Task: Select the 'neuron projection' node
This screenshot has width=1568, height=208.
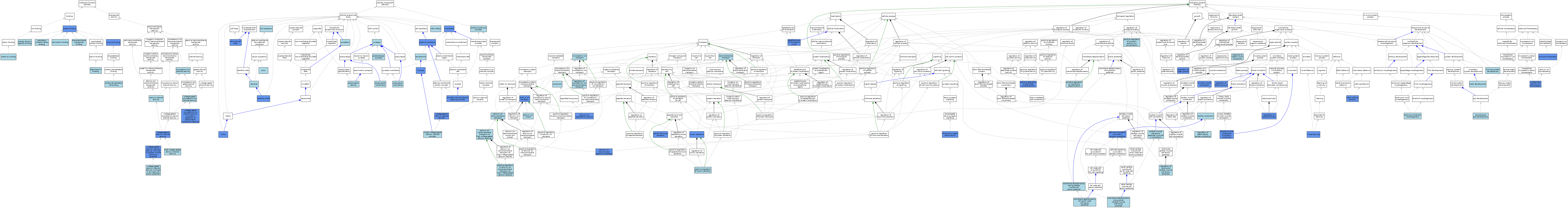Action: [259, 57]
